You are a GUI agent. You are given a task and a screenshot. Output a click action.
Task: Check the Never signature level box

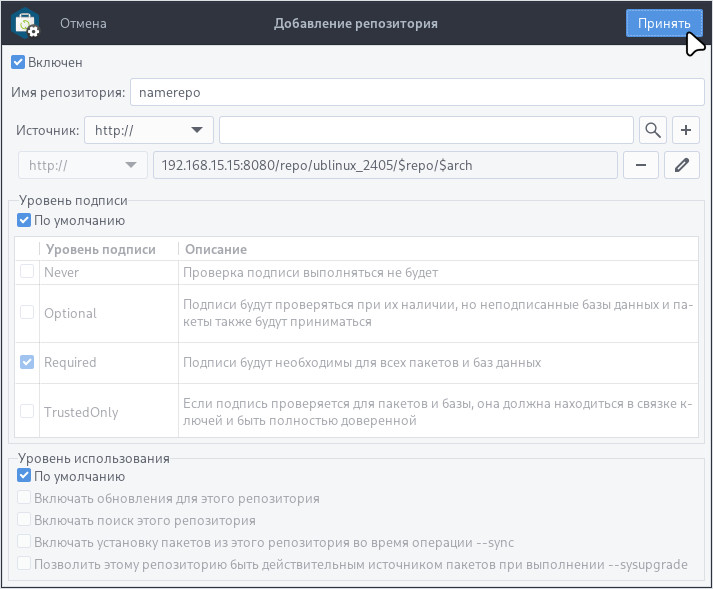click(x=27, y=272)
